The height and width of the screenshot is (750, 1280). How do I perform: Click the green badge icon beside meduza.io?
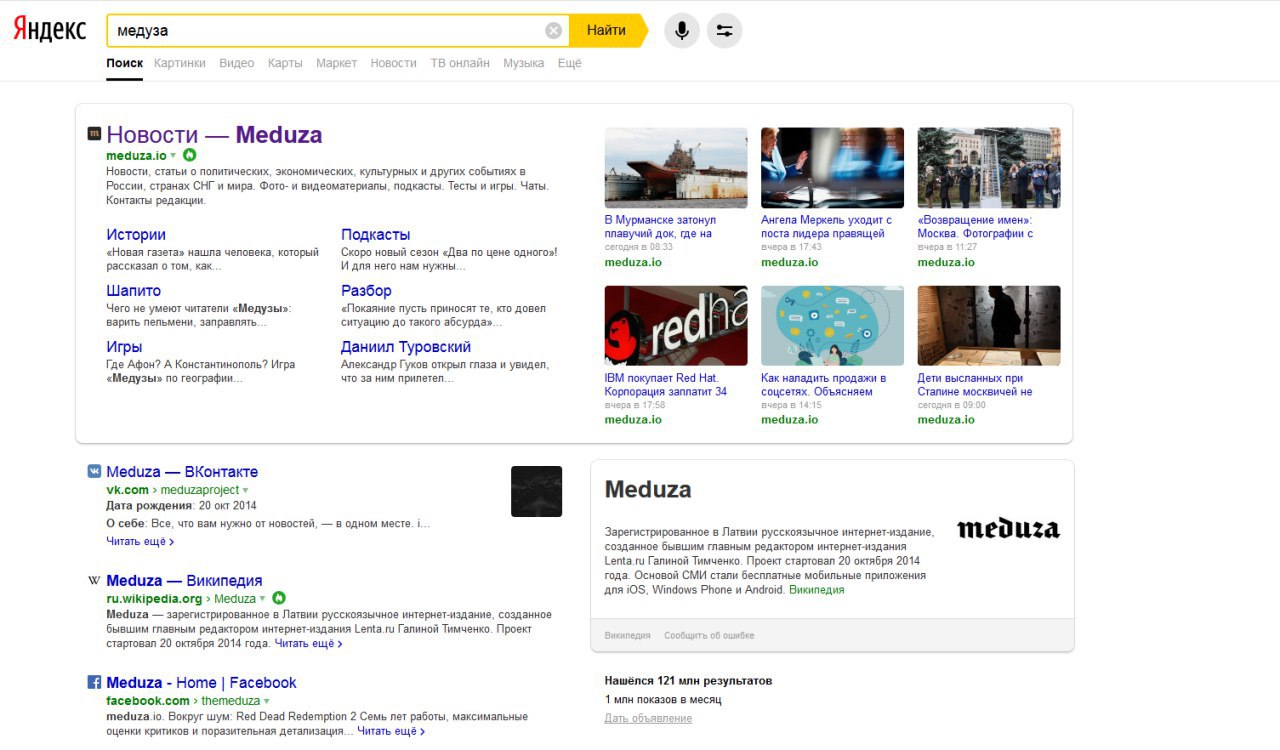[189, 155]
